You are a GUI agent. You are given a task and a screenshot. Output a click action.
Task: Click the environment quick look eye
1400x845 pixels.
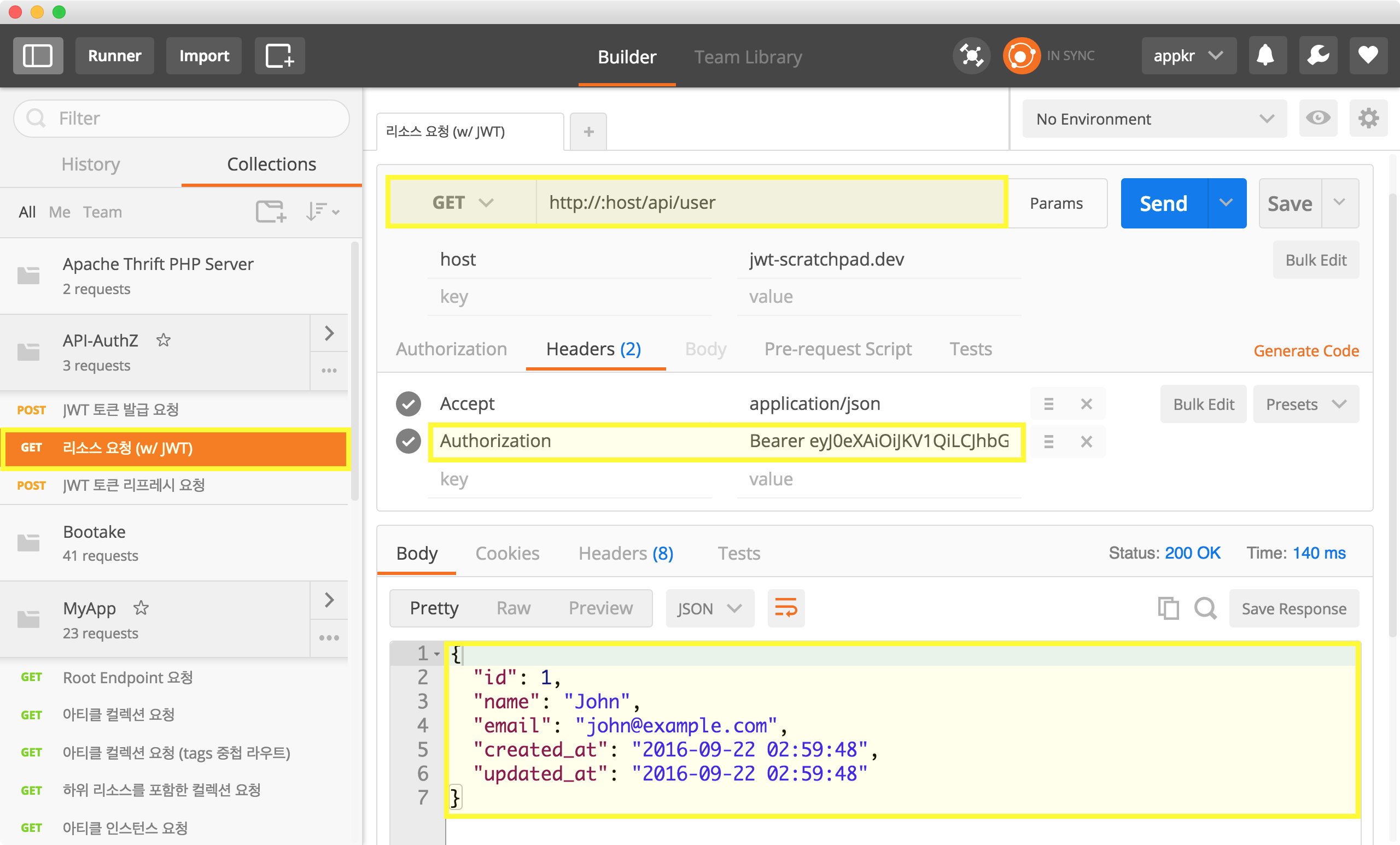pos(1317,118)
